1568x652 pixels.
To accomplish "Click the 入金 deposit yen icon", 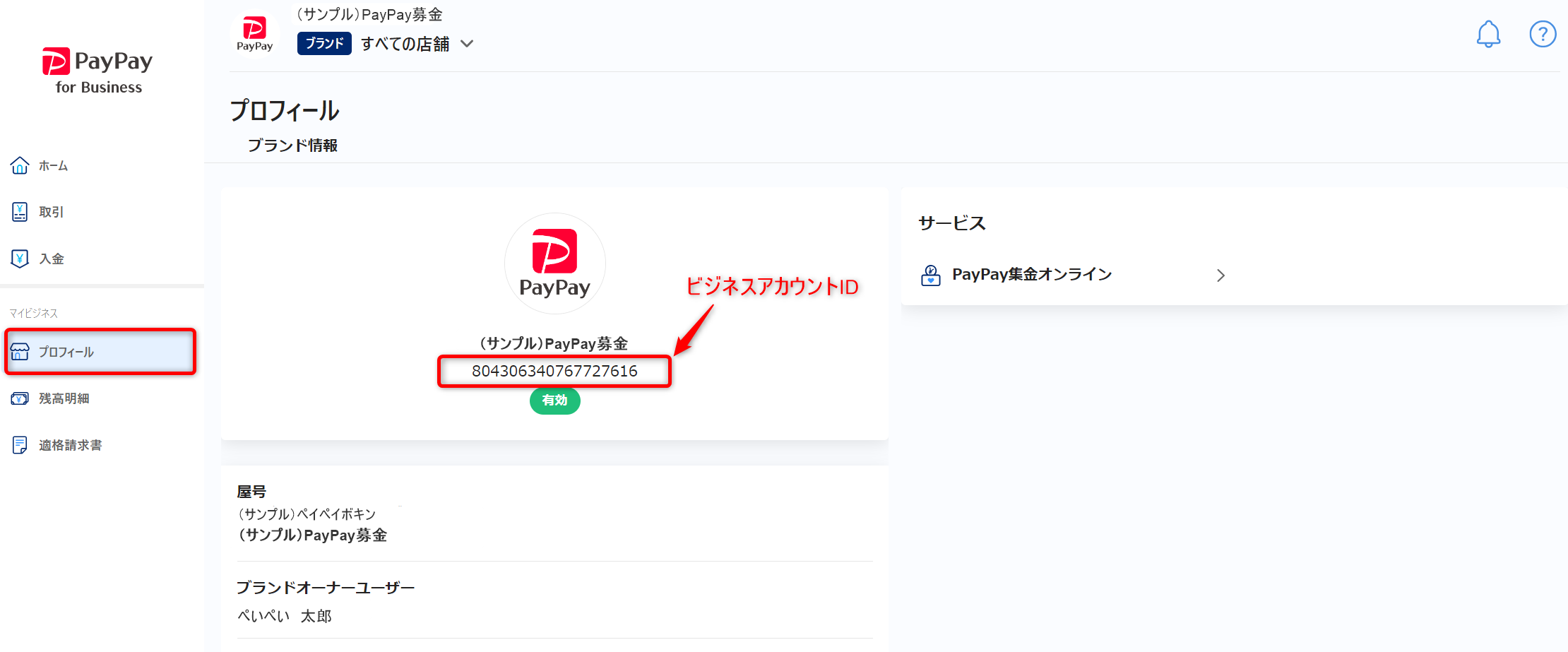I will (x=20, y=259).
